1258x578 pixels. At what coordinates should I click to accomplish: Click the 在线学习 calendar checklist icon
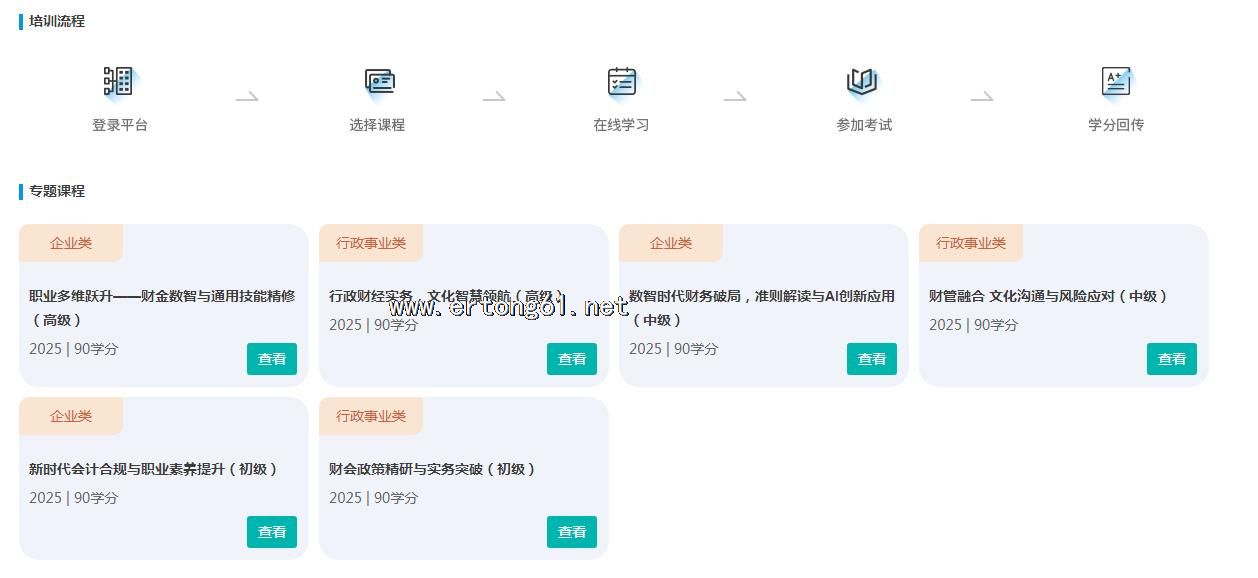(x=621, y=82)
